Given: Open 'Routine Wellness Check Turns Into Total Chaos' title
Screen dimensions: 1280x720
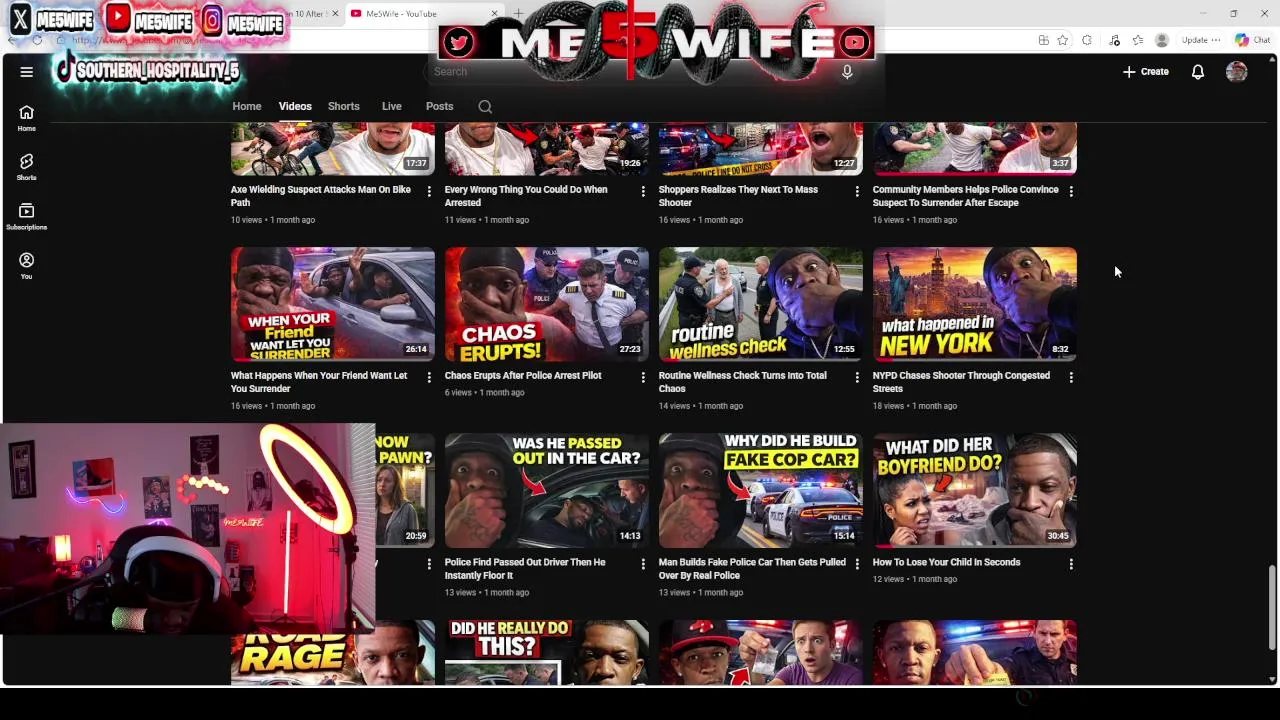Looking at the screenshot, I should [743, 382].
